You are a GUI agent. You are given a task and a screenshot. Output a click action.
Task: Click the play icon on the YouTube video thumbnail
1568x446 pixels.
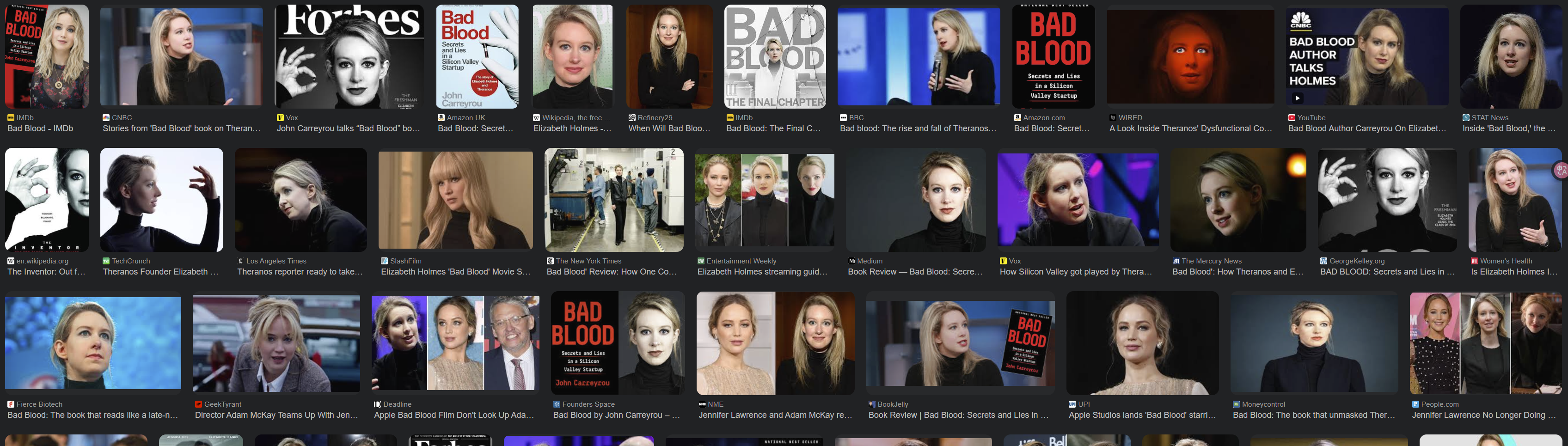tap(1297, 98)
